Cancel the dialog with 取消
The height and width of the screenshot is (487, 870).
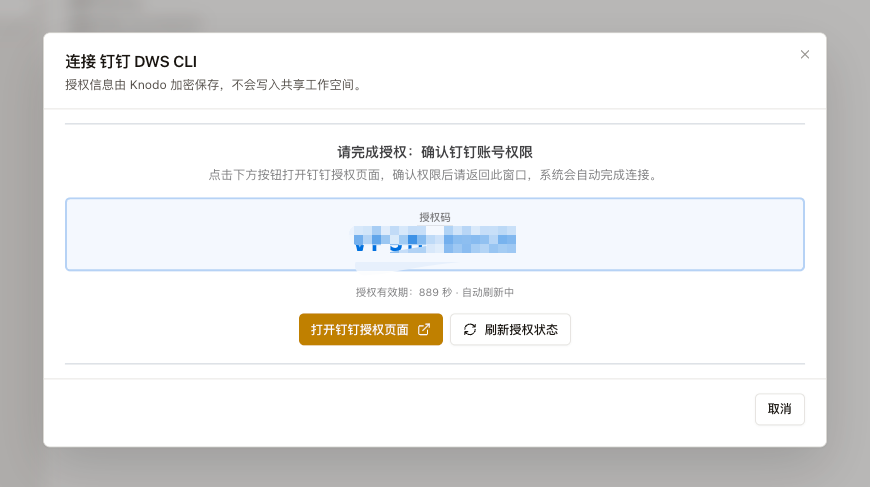(x=780, y=409)
